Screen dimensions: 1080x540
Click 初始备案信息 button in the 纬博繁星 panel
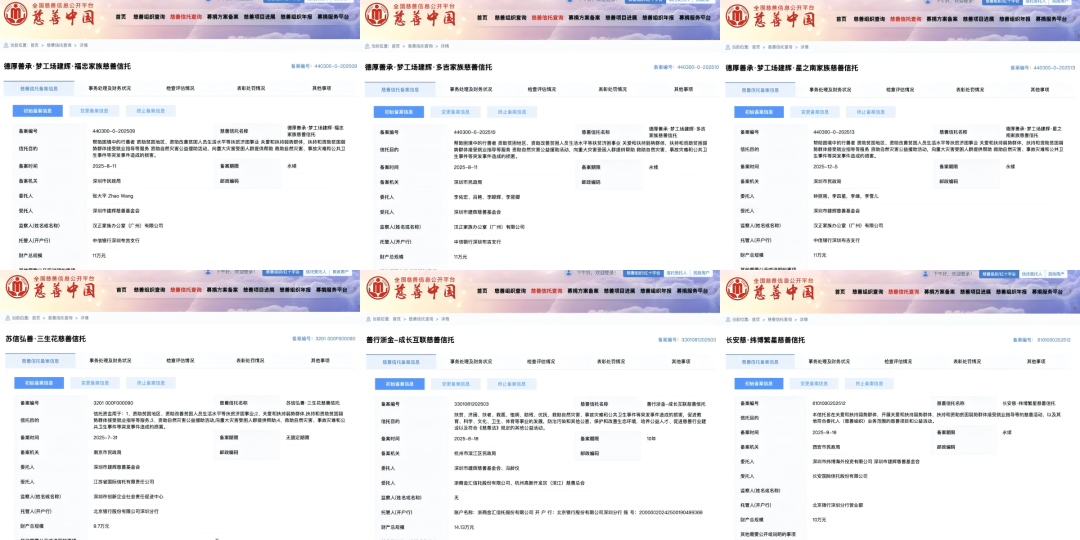point(759,384)
